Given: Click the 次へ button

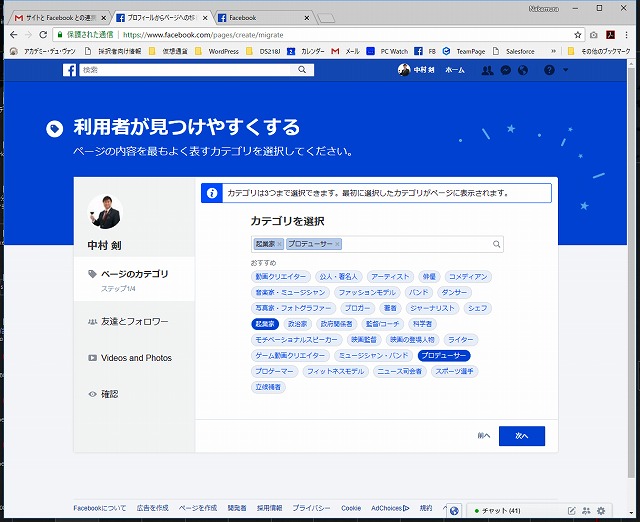Looking at the screenshot, I should [x=521, y=436].
